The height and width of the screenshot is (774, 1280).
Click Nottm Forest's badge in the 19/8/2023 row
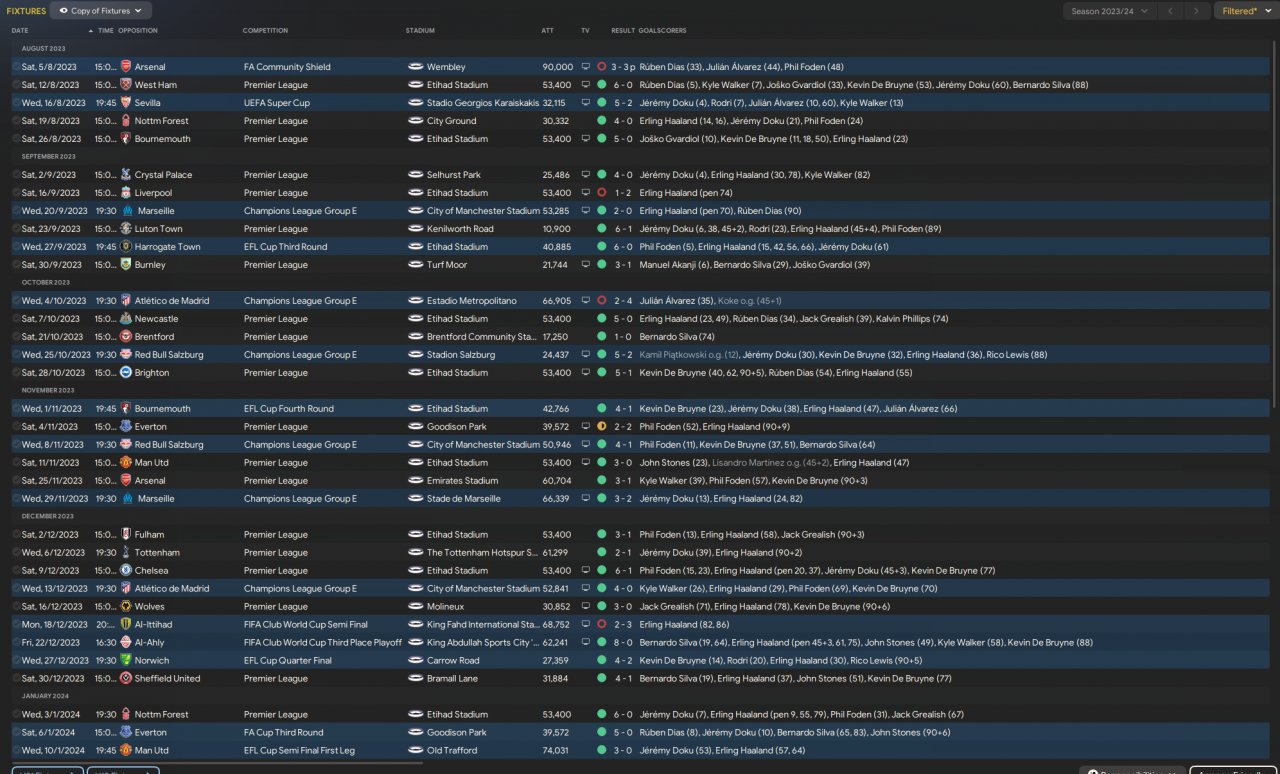click(126, 121)
